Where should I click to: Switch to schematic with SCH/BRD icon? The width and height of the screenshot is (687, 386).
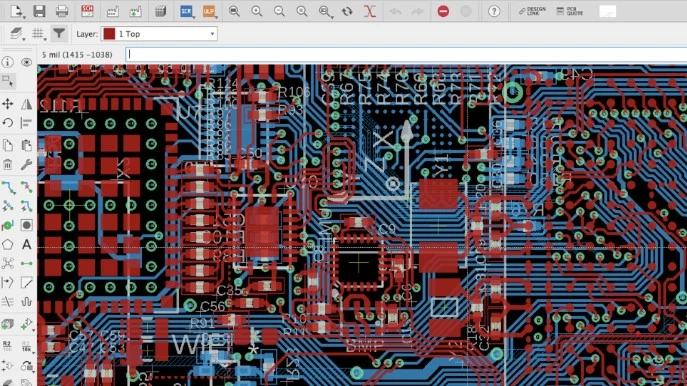pos(87,11)
